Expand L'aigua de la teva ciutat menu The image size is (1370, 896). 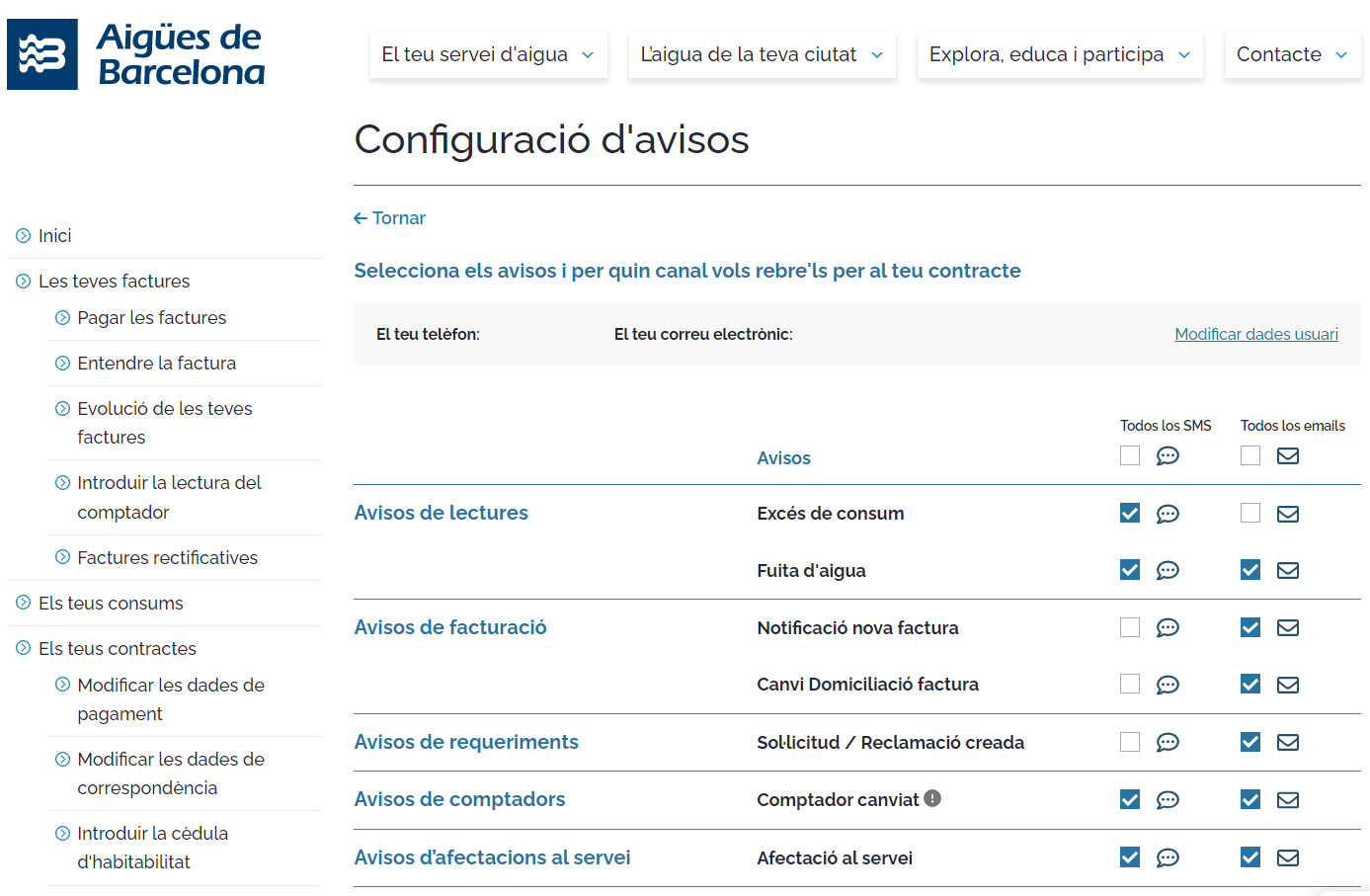[x=762, y=54]
